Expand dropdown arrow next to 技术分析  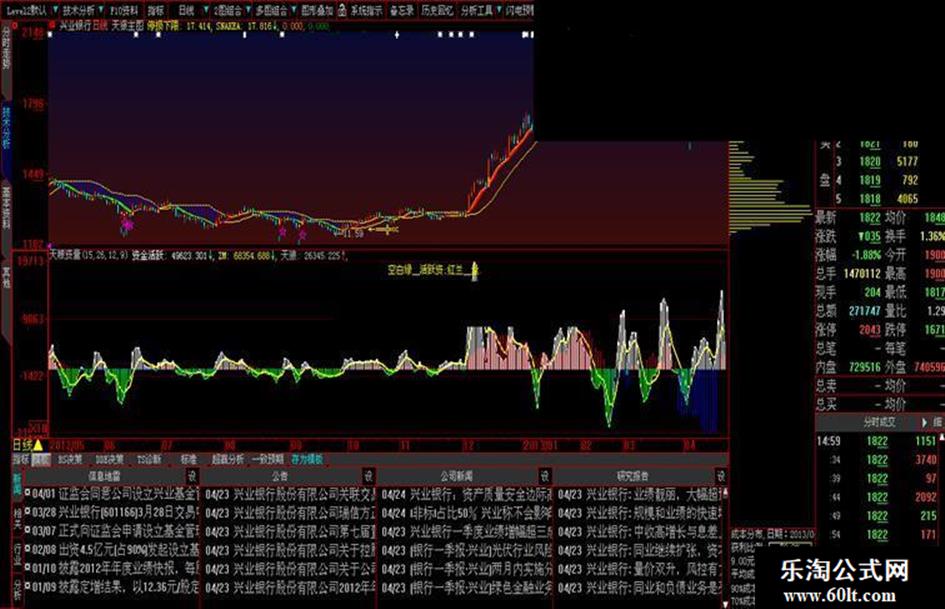pos(101,10)
